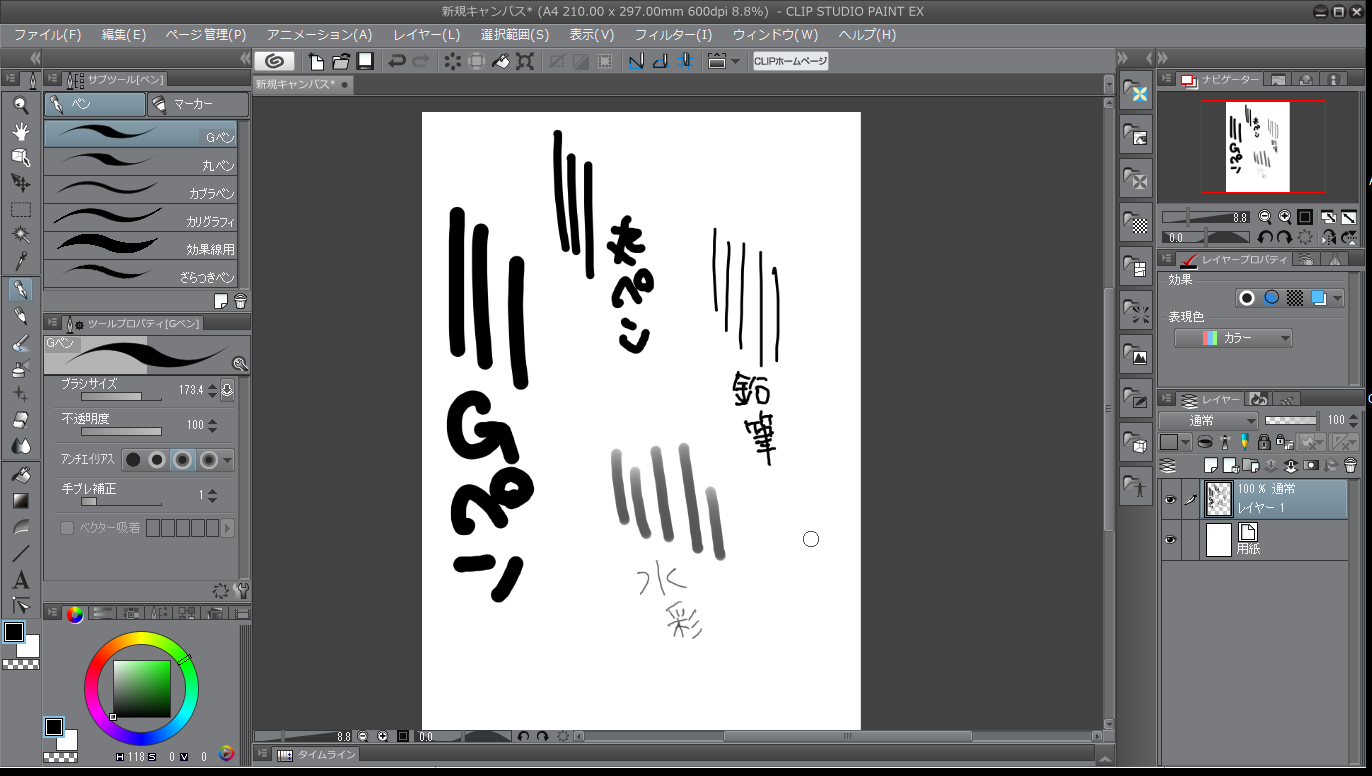This screenshot has height=776, width=1372.
Task: Click the new raster layer icon
Action: point(1211,465)
